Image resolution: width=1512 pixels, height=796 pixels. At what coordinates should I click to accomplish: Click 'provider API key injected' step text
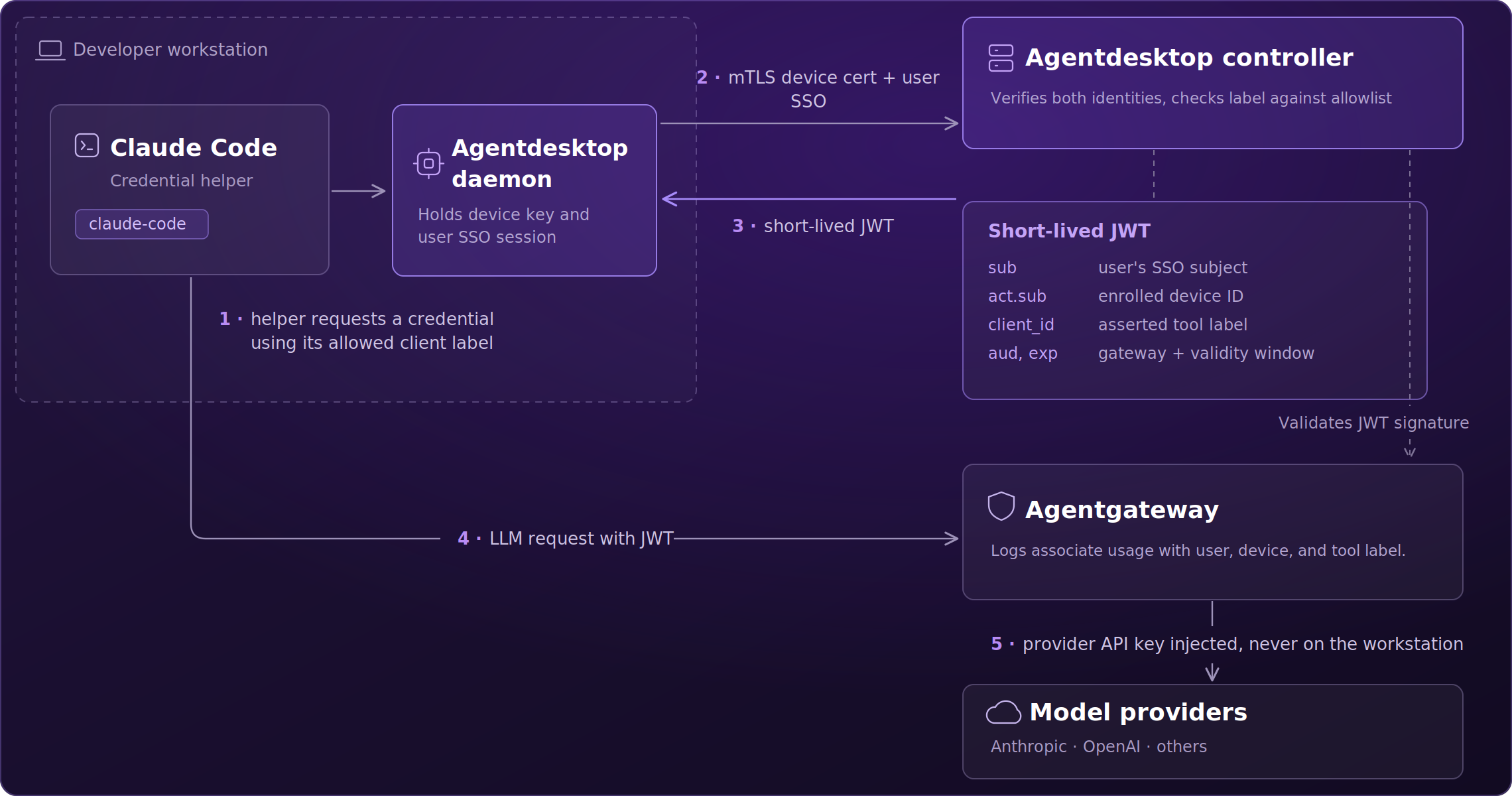point(1243,644)
